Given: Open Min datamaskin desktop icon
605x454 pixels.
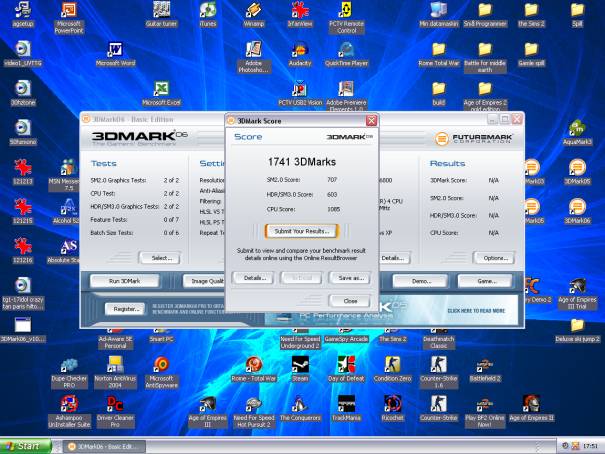Looking at the screenshot, I should click(x=439, y=15).
